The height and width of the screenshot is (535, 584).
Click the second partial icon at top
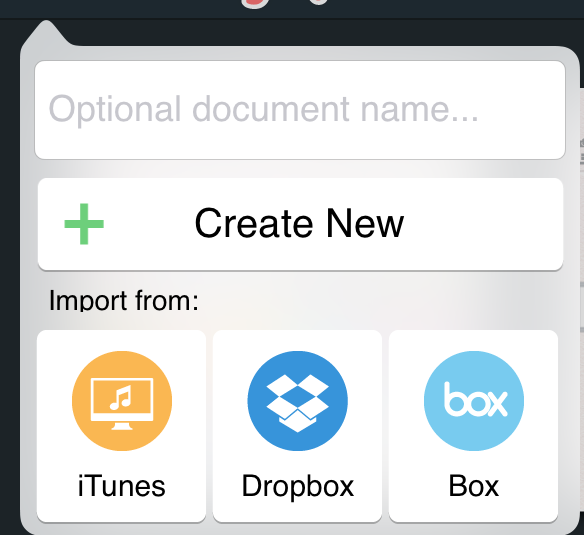[319, 2]
